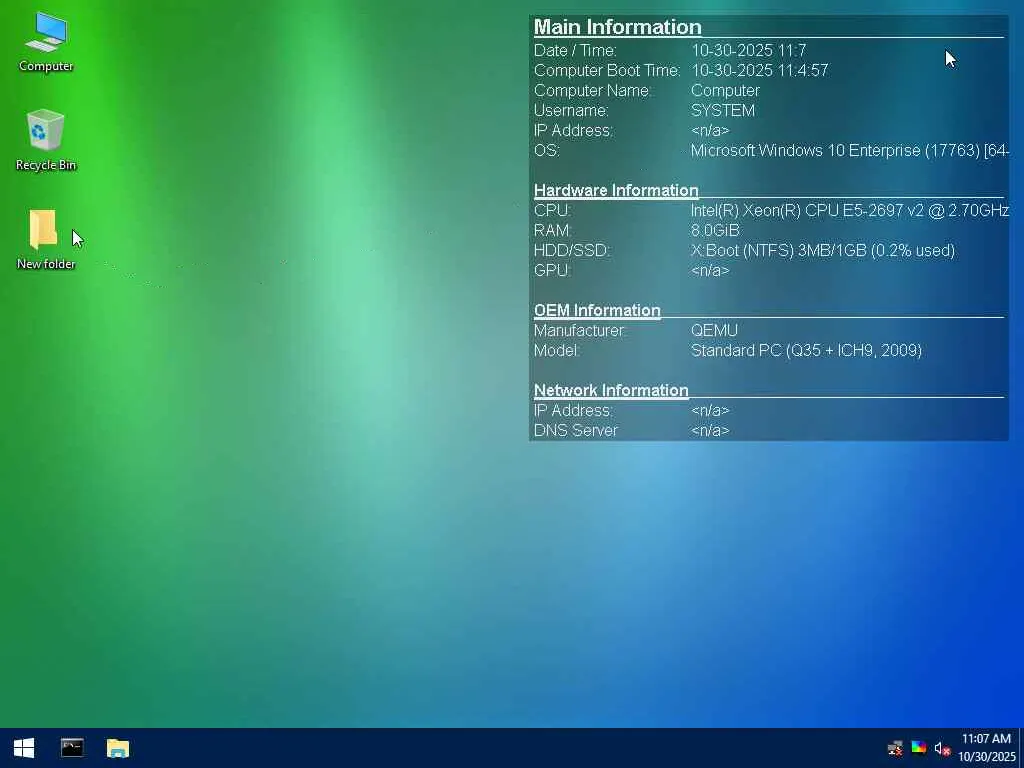Screen dimensions: 1024x768
Task: Click the Model value Standard PC (Q35 + ICH9, 2009)
Action: tap(806, 351)
